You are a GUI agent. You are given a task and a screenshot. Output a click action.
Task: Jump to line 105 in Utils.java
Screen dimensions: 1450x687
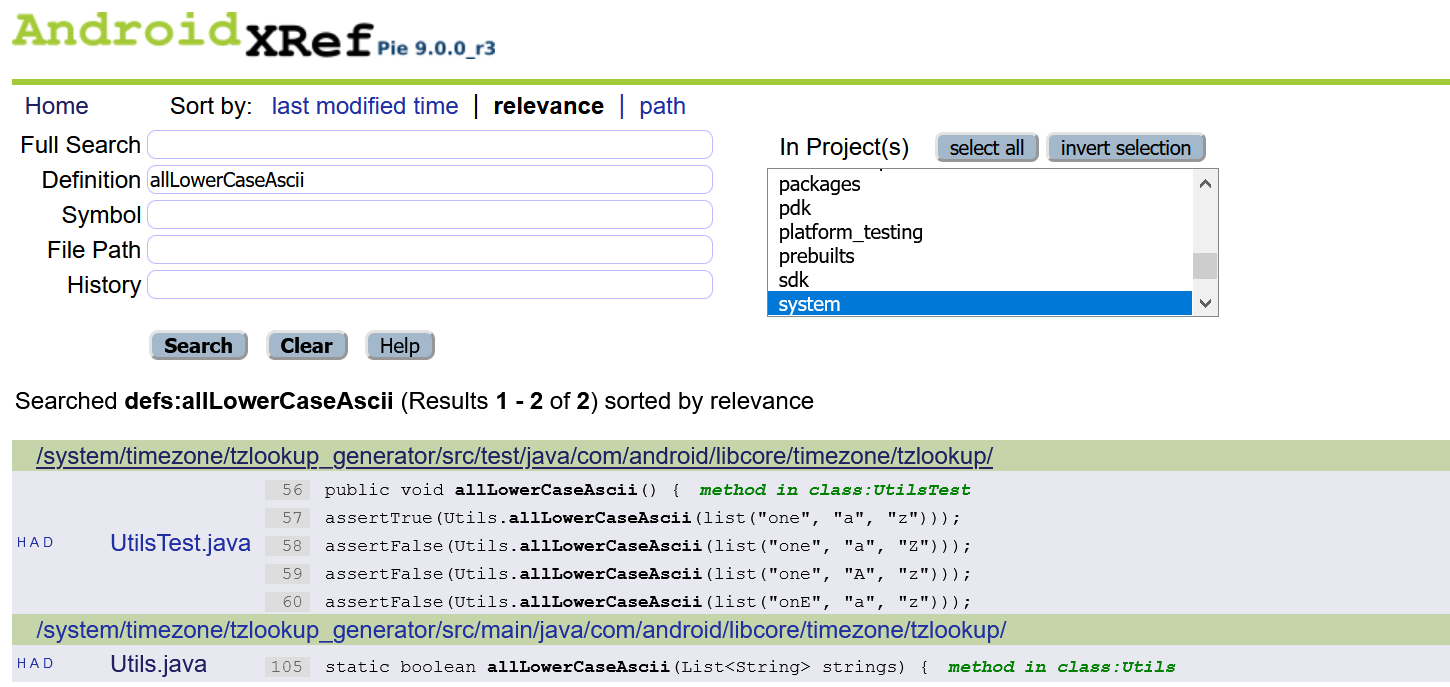288,667
